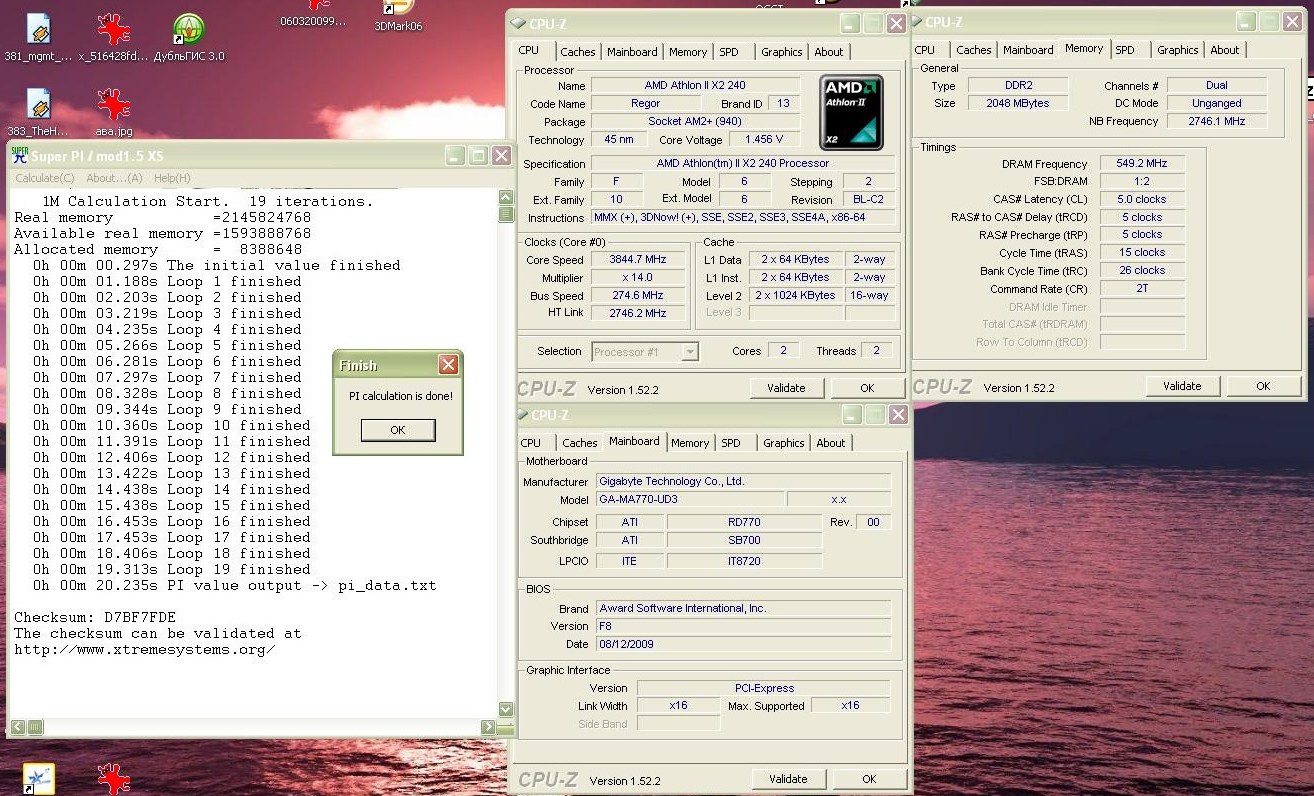Viewport: 1314px width, 796px height.
Task: Click Validate in the Mainboard CPU-Z window
Action: point(788,779)
